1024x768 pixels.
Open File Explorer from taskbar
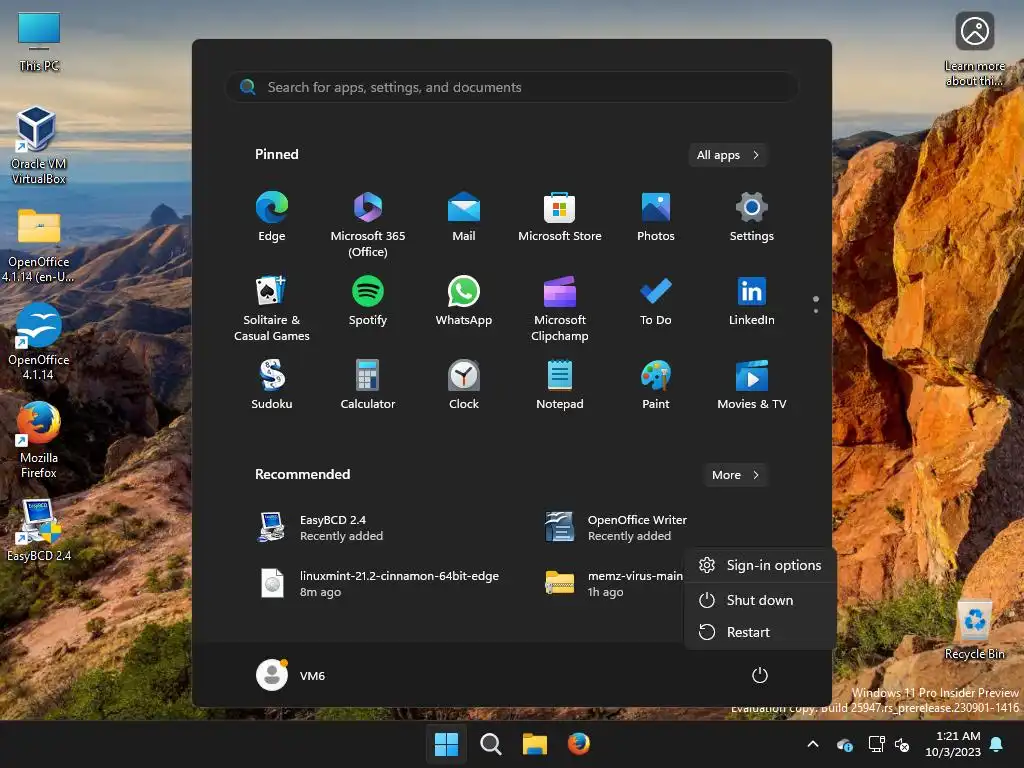point(534,744)
